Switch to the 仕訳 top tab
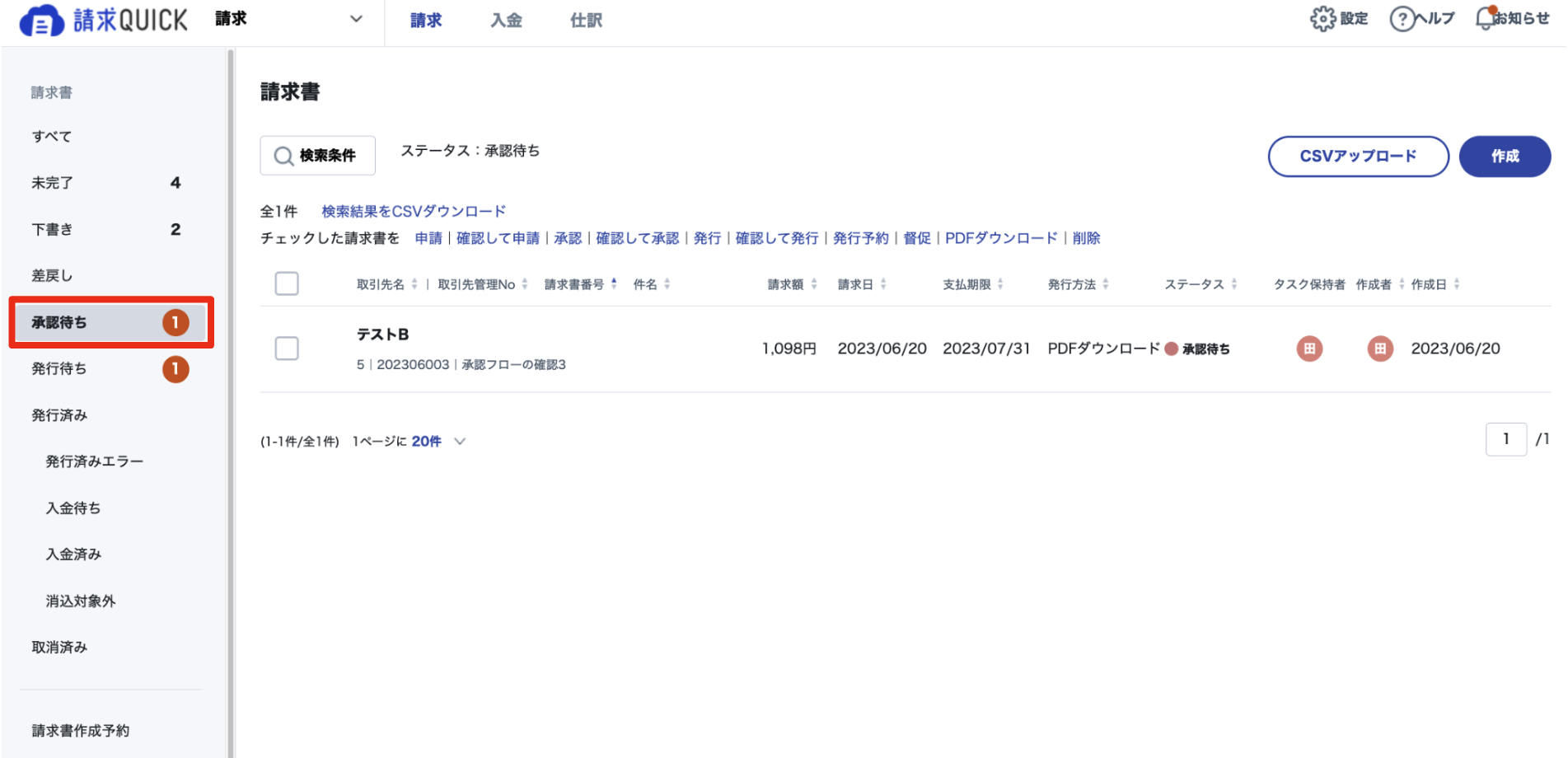The image size is (1568, 758). 586,21
